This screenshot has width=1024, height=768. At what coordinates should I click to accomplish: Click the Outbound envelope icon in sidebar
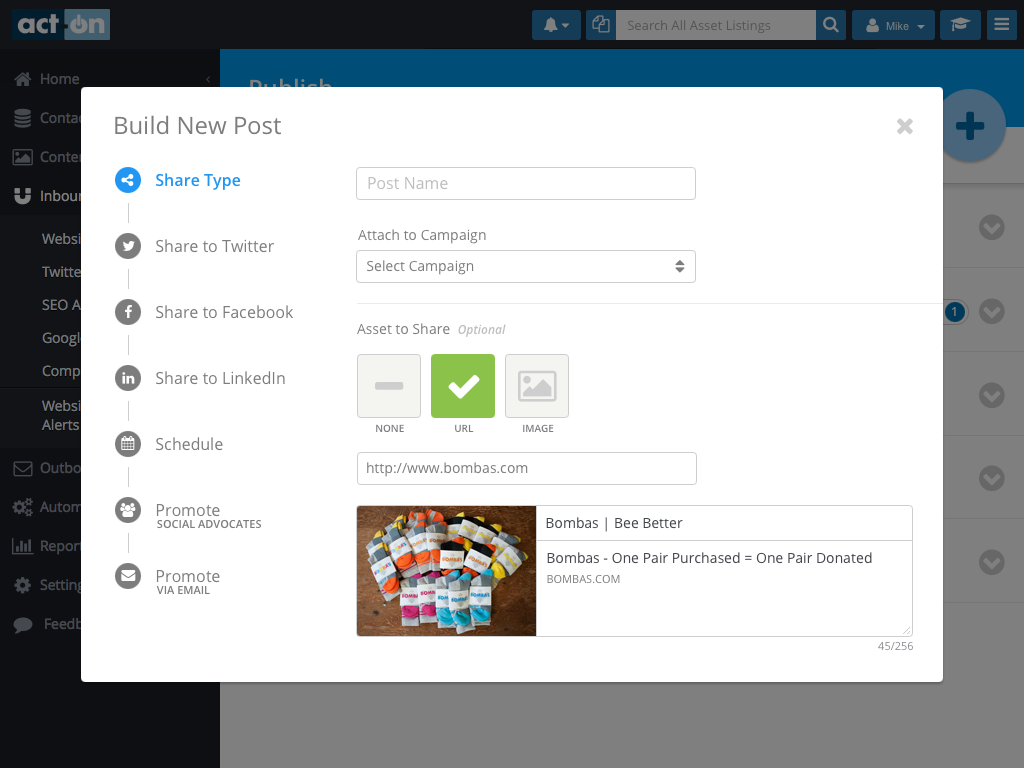coord(23,468)
